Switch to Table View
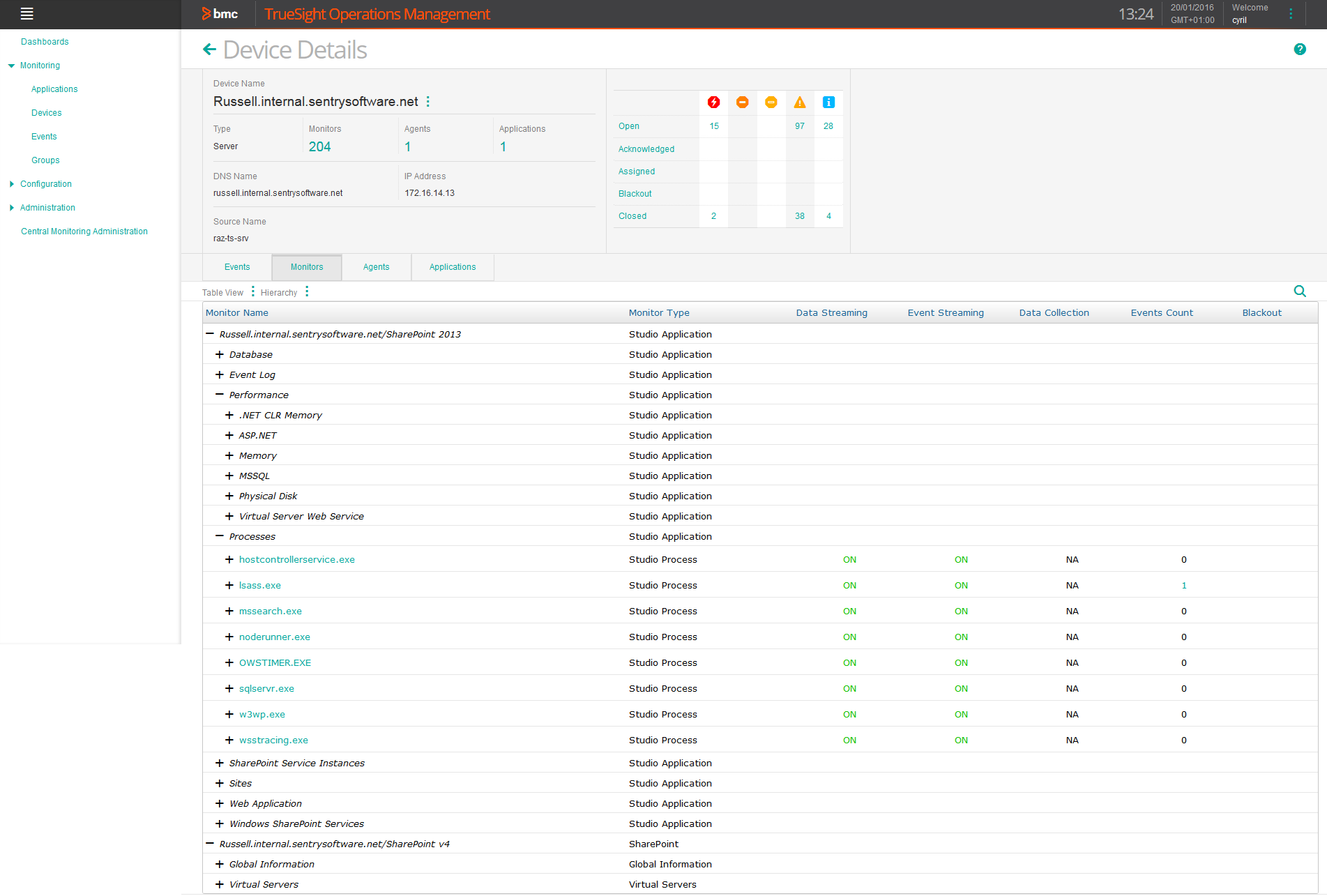This screenshot has width=1327, height=896. pyautogui.click(x=223, y=293)
